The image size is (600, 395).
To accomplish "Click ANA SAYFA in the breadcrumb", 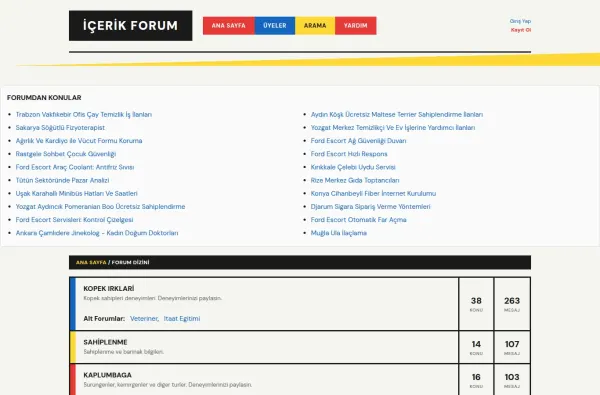I will pyautogui.click(x=91, y=263).
